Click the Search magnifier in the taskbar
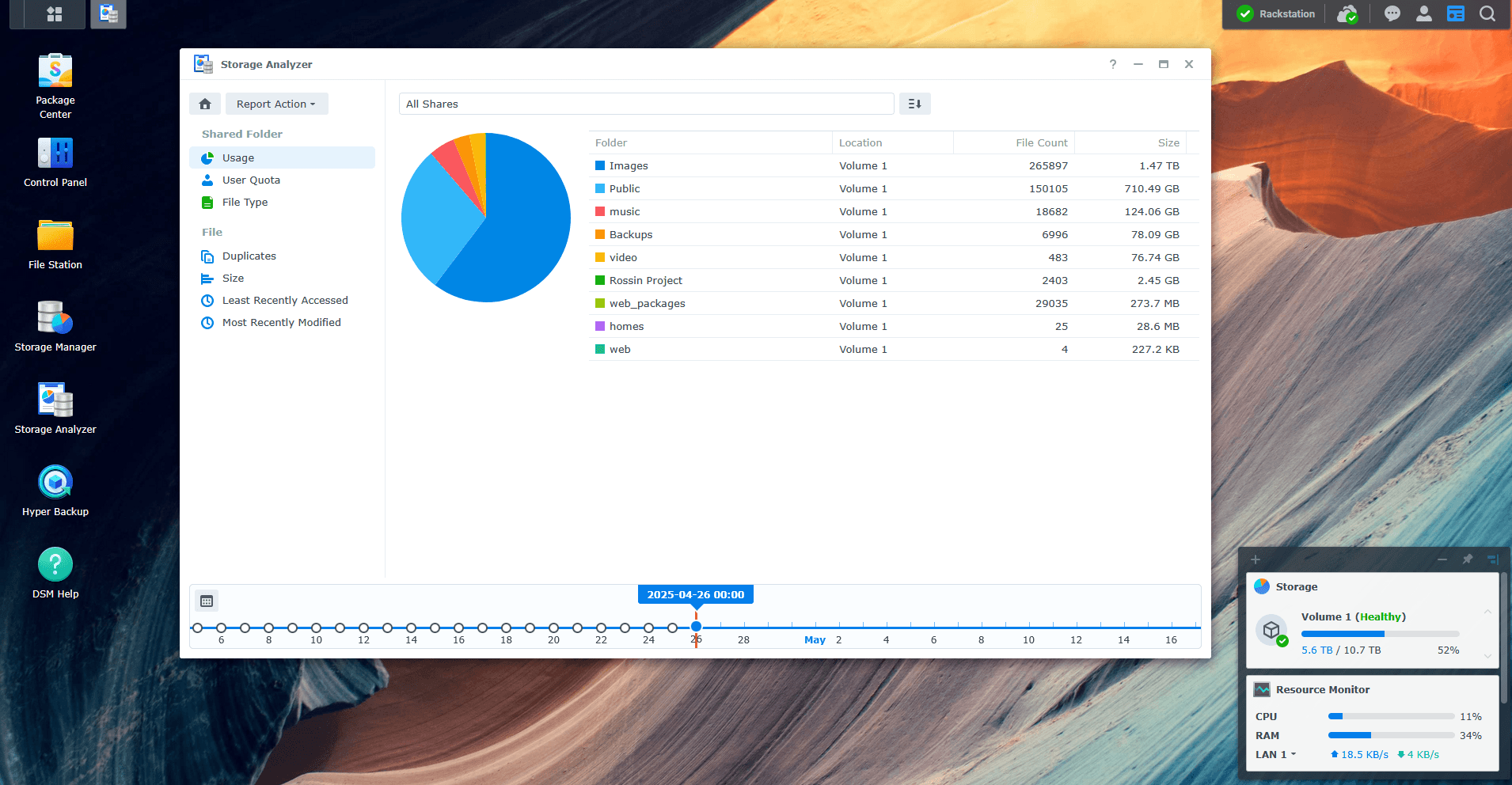 pos(1487,14)
